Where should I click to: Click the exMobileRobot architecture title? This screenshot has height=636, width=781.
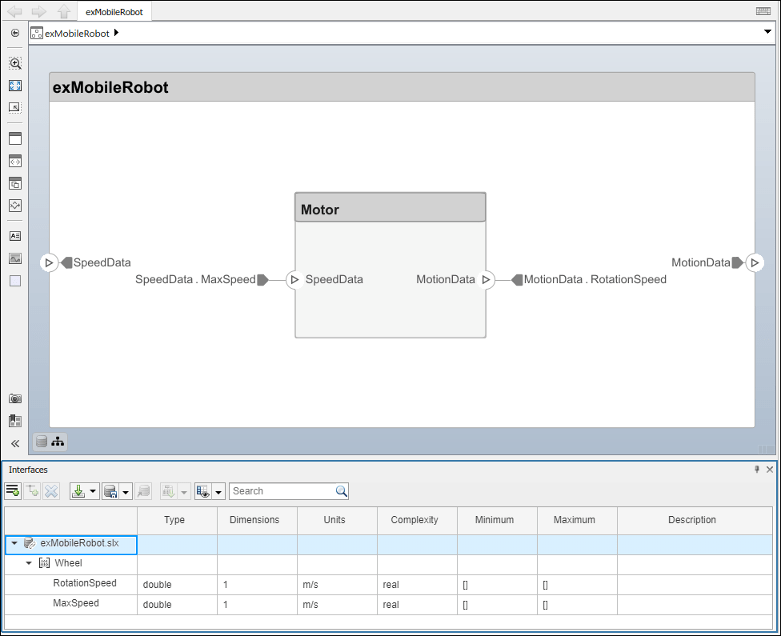pyautogui.click(x=111, y=88)
